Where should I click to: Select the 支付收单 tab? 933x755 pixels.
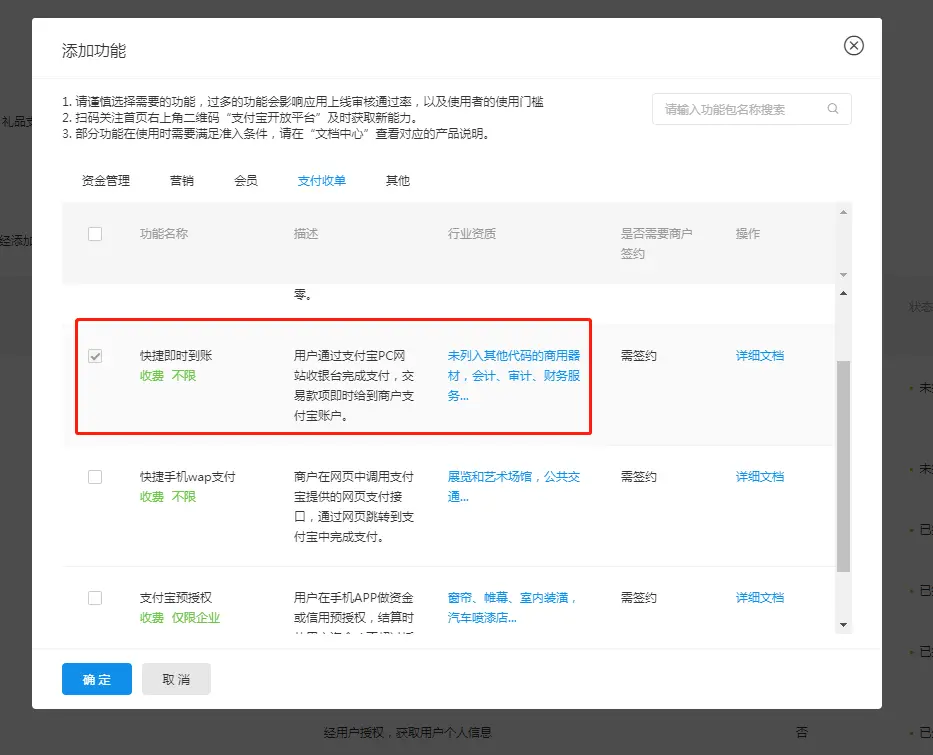322,181
